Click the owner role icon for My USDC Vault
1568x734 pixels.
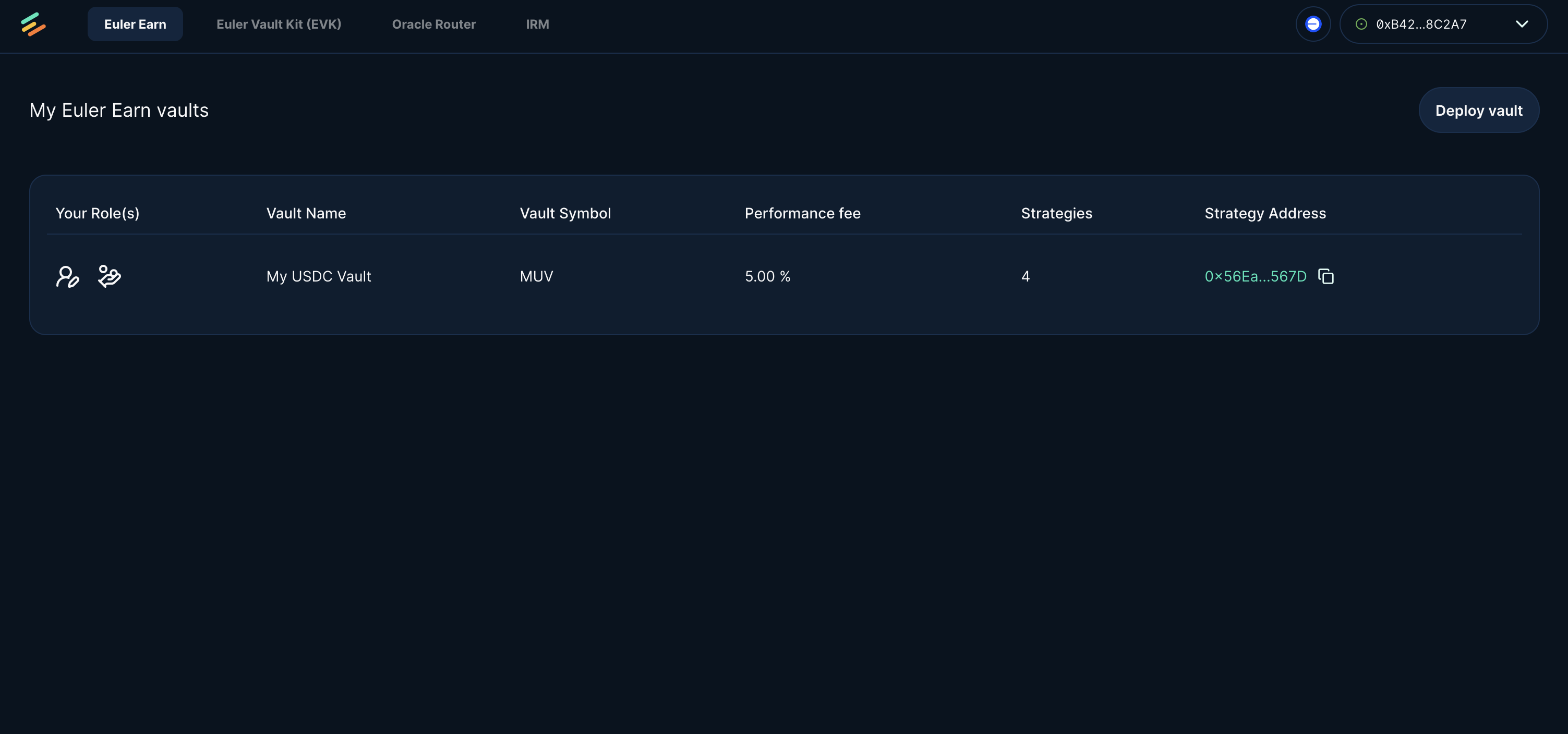pyautogui.click(x=68, y=276)
